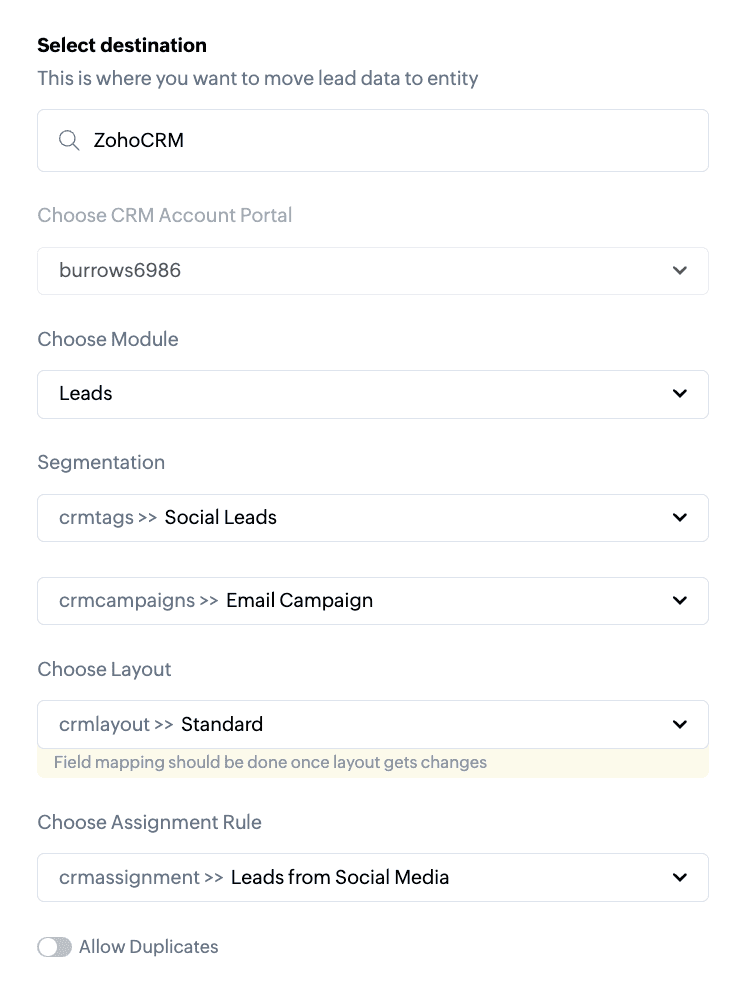
Task: Click the Segmentation section label
Action: coord(101,462)
